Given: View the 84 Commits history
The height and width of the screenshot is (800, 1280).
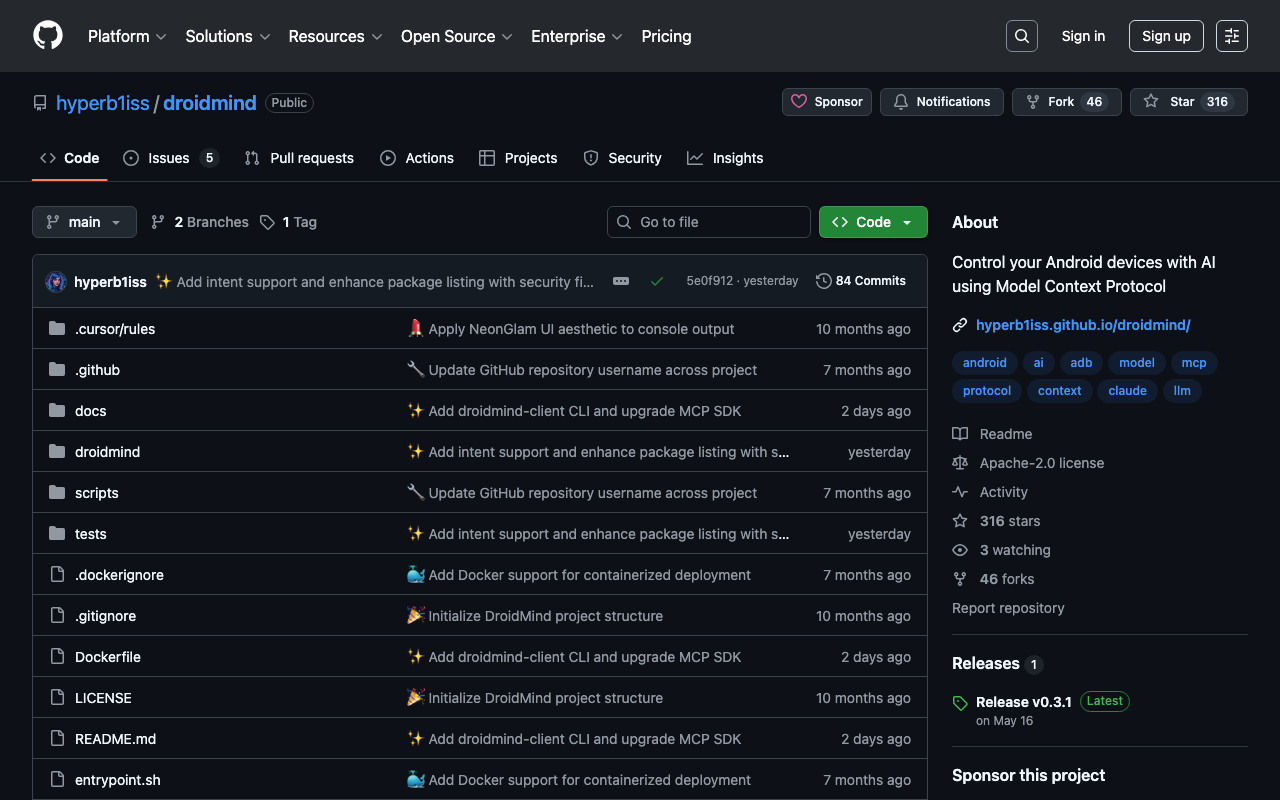Looking at the screenshot, I should 861,281.
